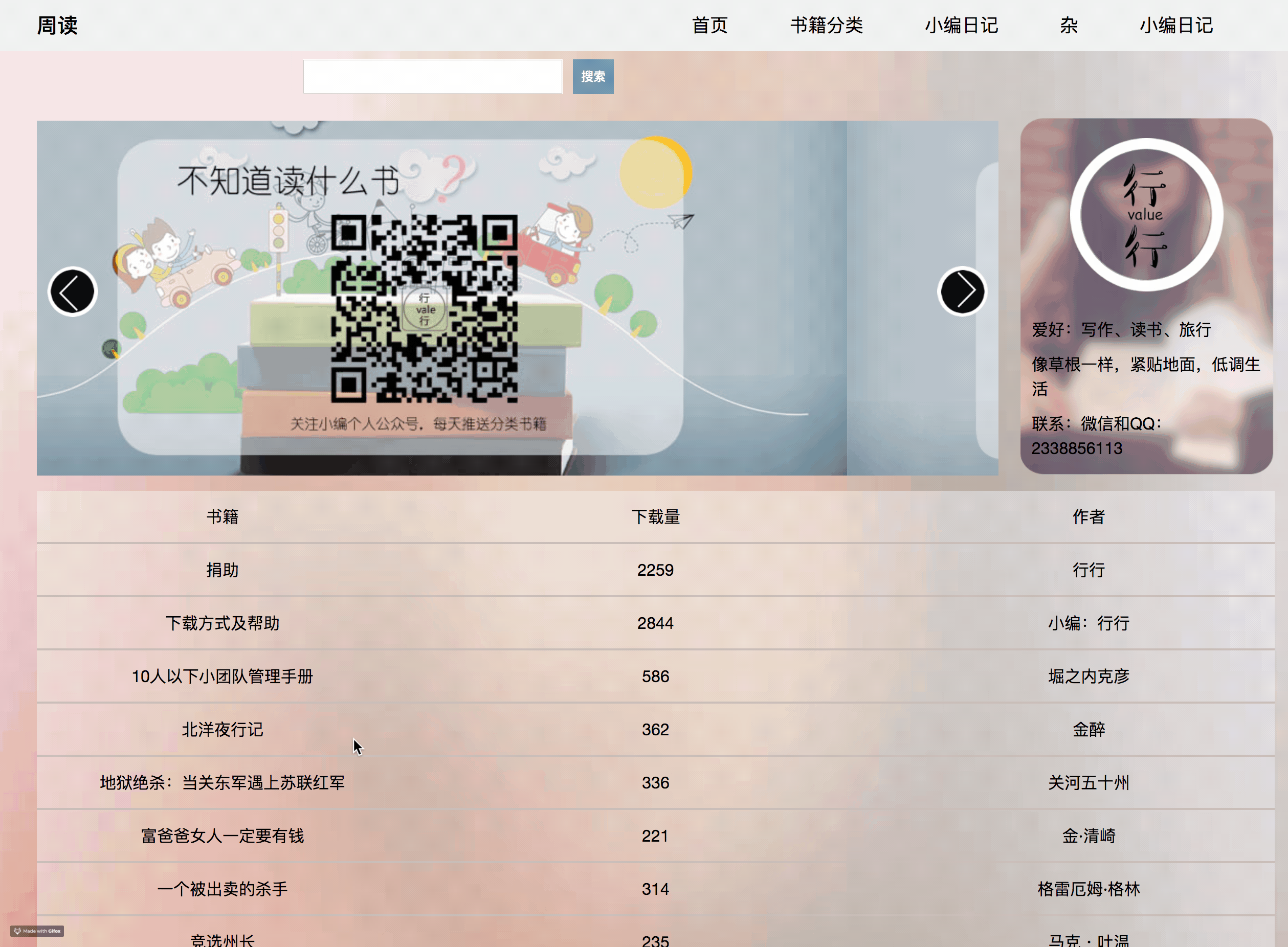Image resolution: width=1288 pixels, height=947 pixels.
Task: Open the 杂 navigation item
Action: click(1069, 25)
